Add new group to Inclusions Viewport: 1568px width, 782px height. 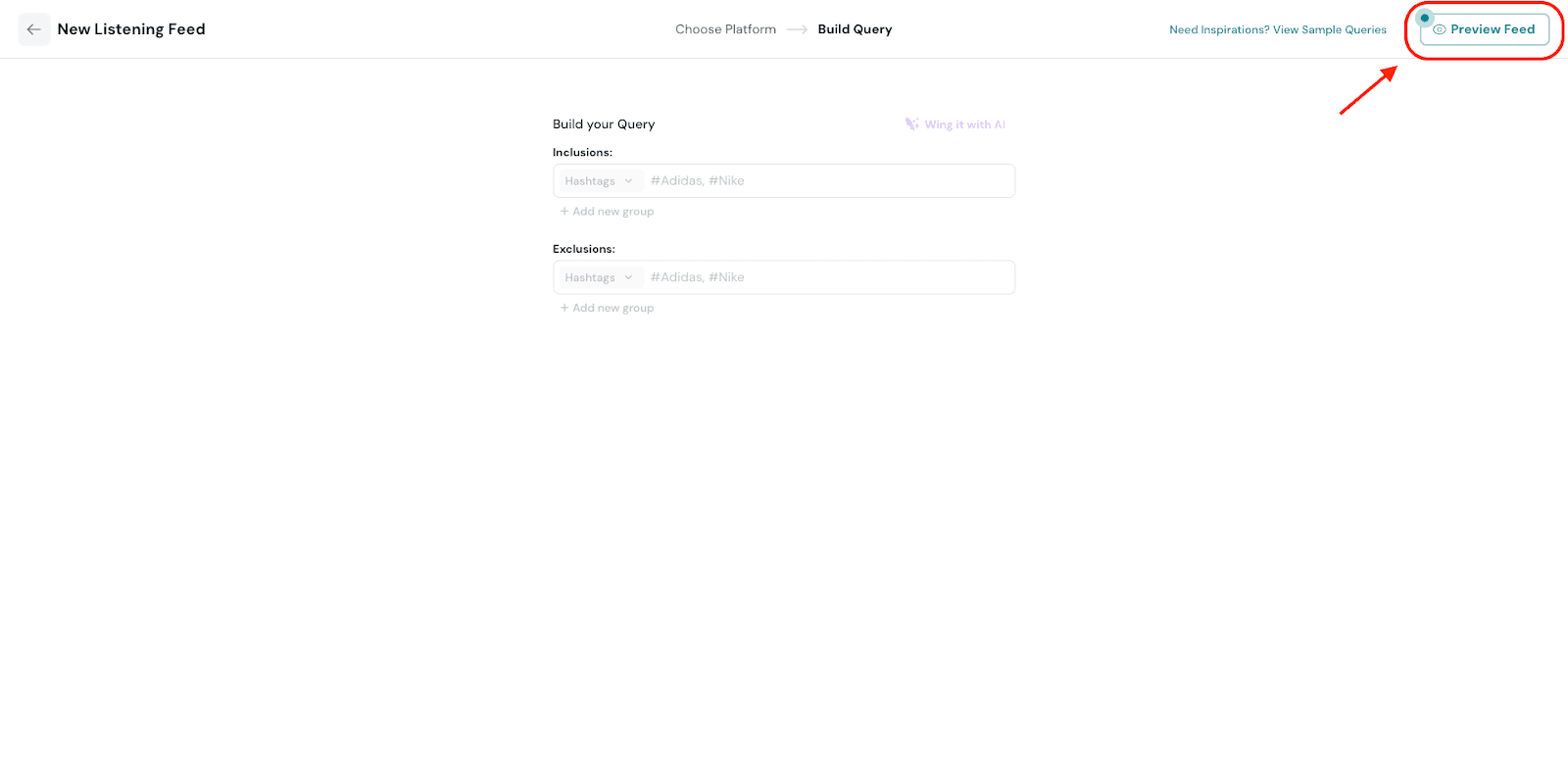click(612, 212)
